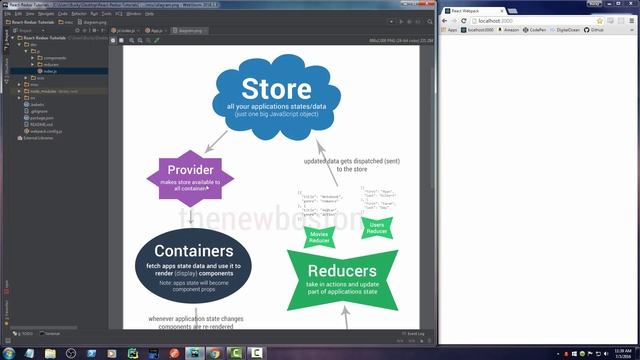The width and height of the screenshot is (640, 360).
Task: Open the Edit menu
Action: click(x=18, y=14)
